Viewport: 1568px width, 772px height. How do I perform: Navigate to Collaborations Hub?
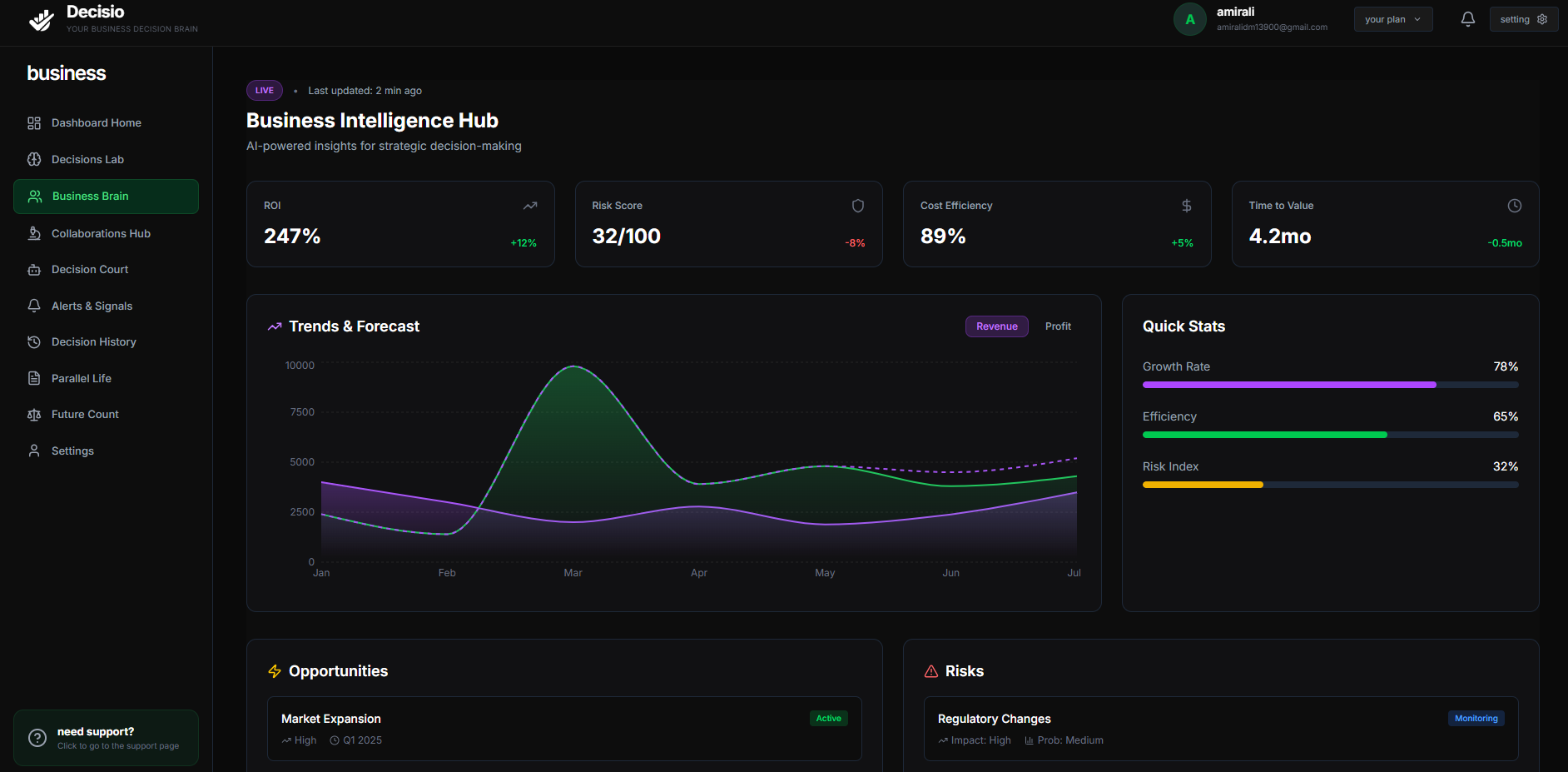coord(106,233)
